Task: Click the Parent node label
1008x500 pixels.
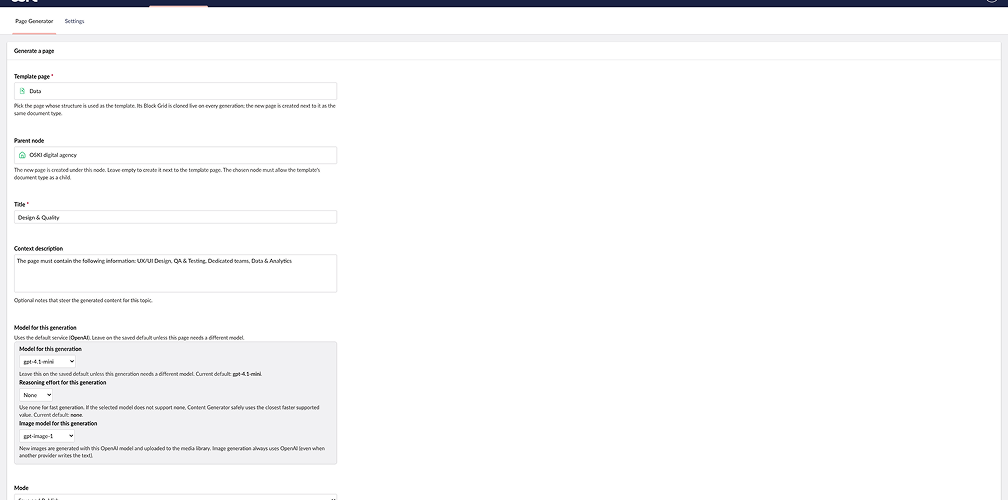Action: point(29,140)
